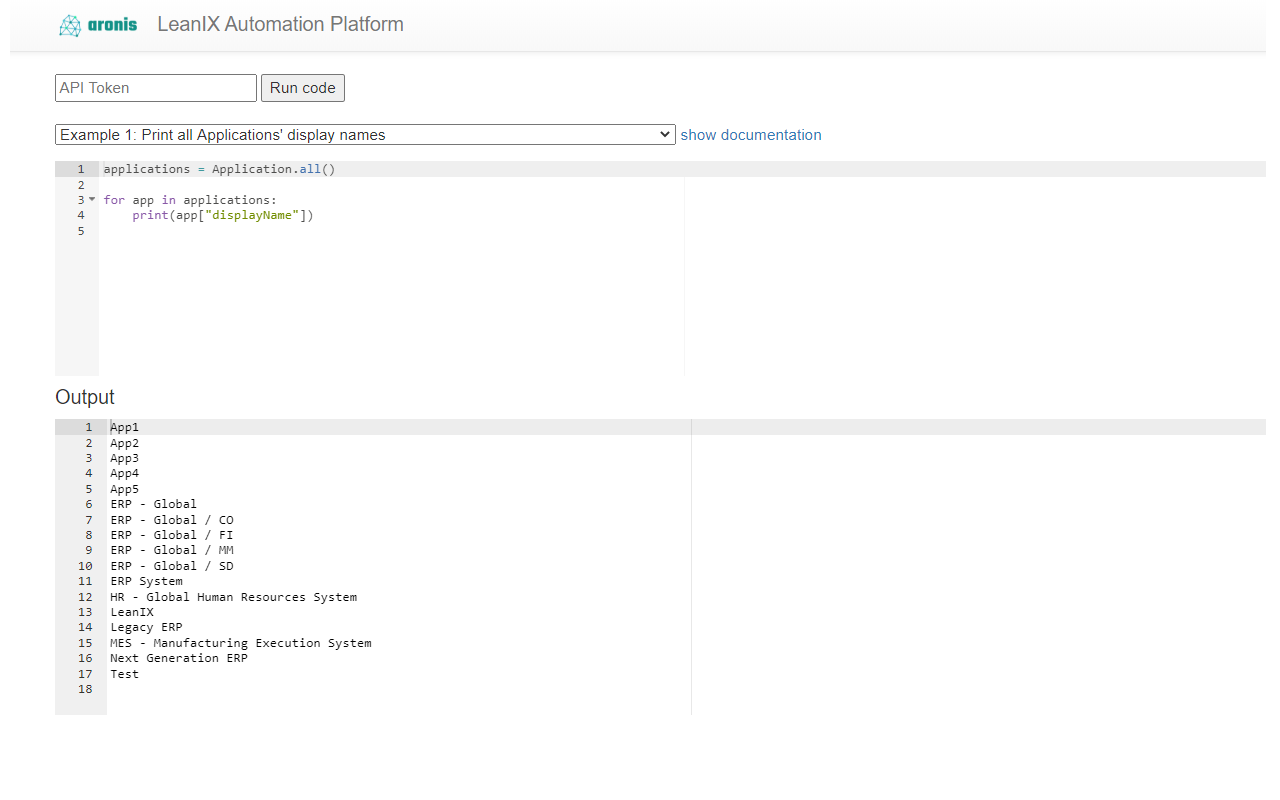
Task: Open the Example 1 code selection dropdown
Action: 365,135
